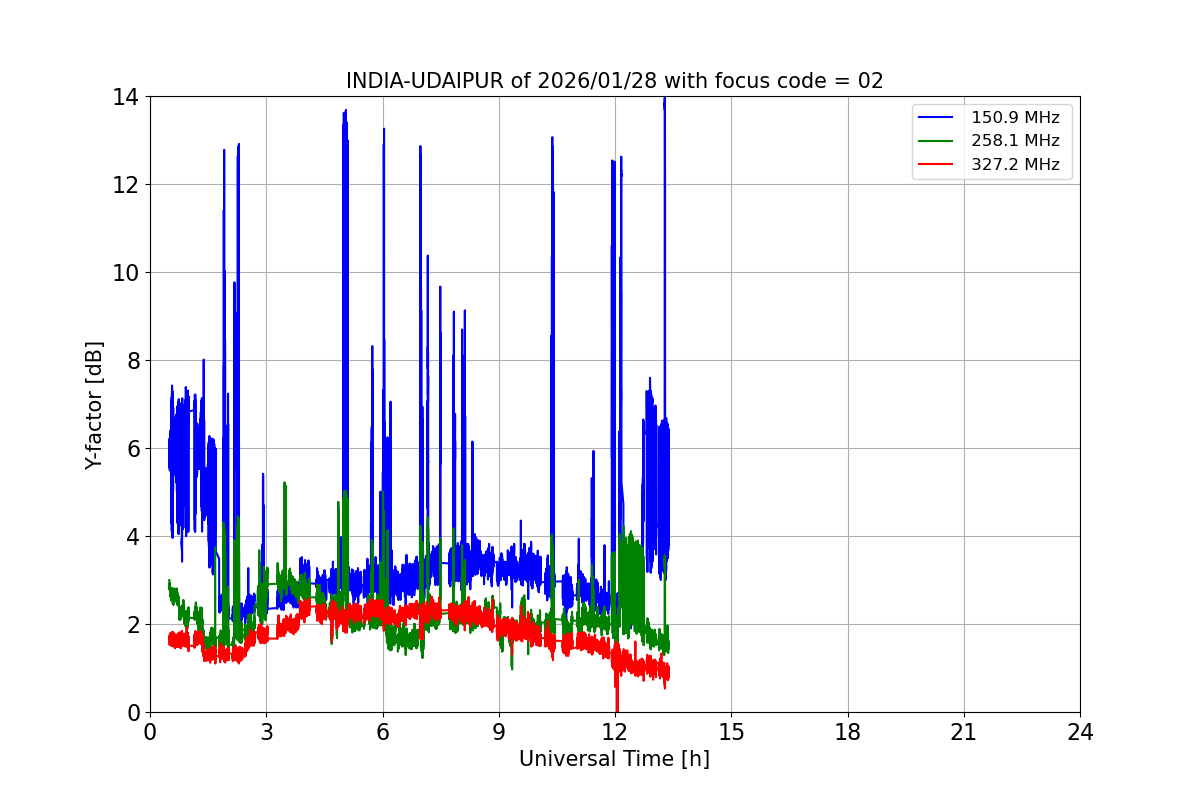
Task: Click x-axis tick label 24
Action: click(x=1080, y=732)
